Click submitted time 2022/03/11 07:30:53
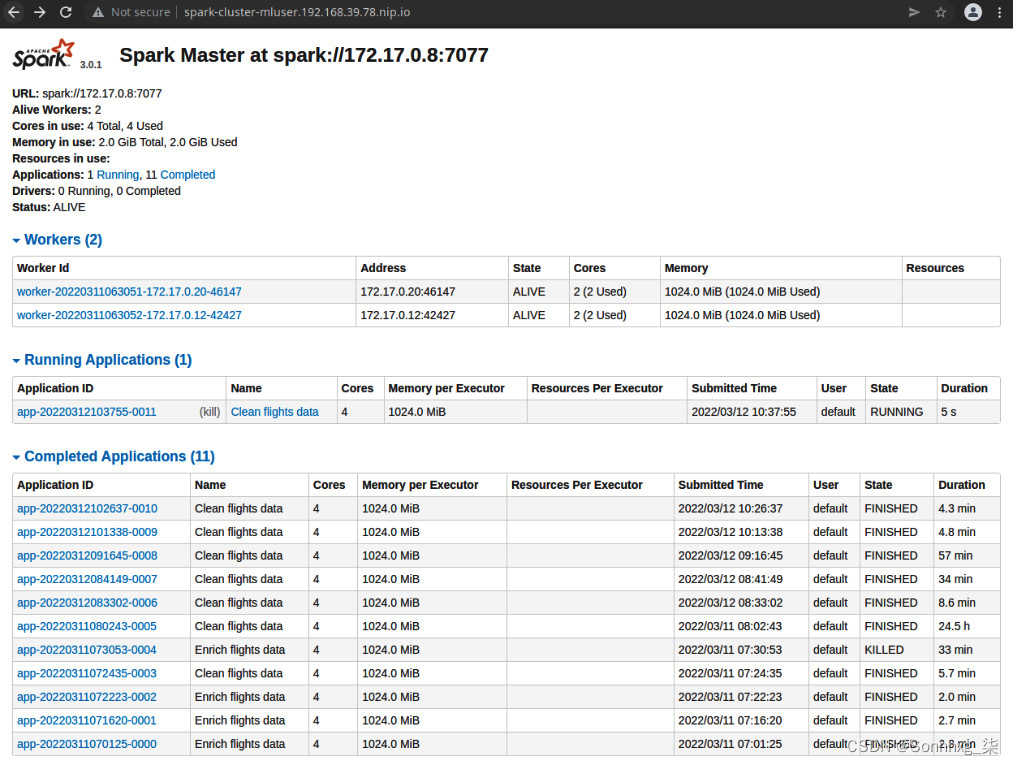Screen dimensions: 1013x765 coord(730,649)
